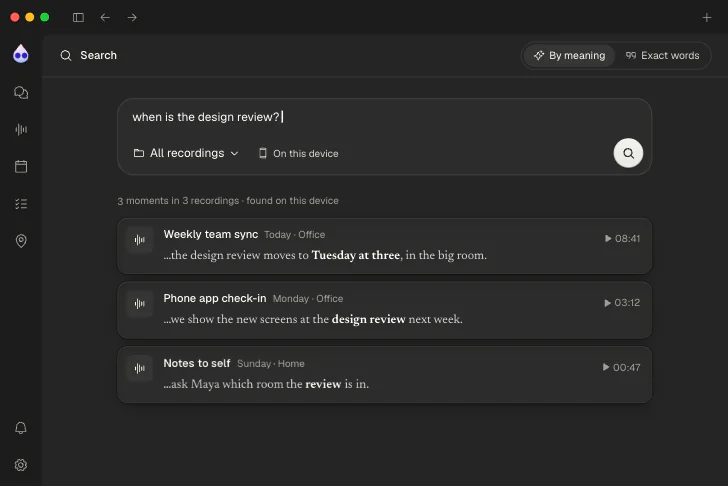The image size is (728, 486).
Task: Click the app logo droplet icon
Action: (x=21, y=54)
